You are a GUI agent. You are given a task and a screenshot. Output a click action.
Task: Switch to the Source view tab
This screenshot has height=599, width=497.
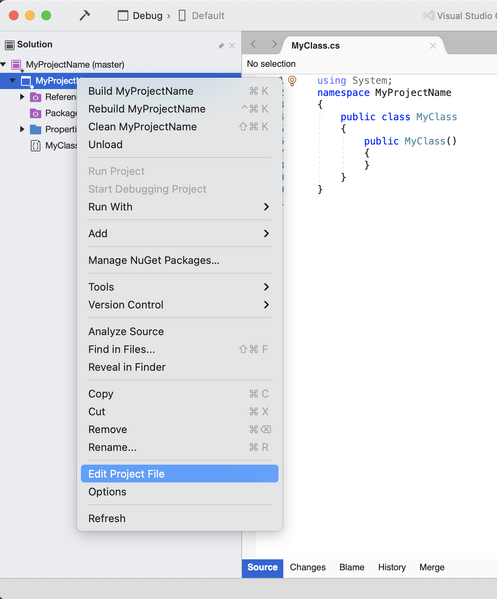point(262,568)
